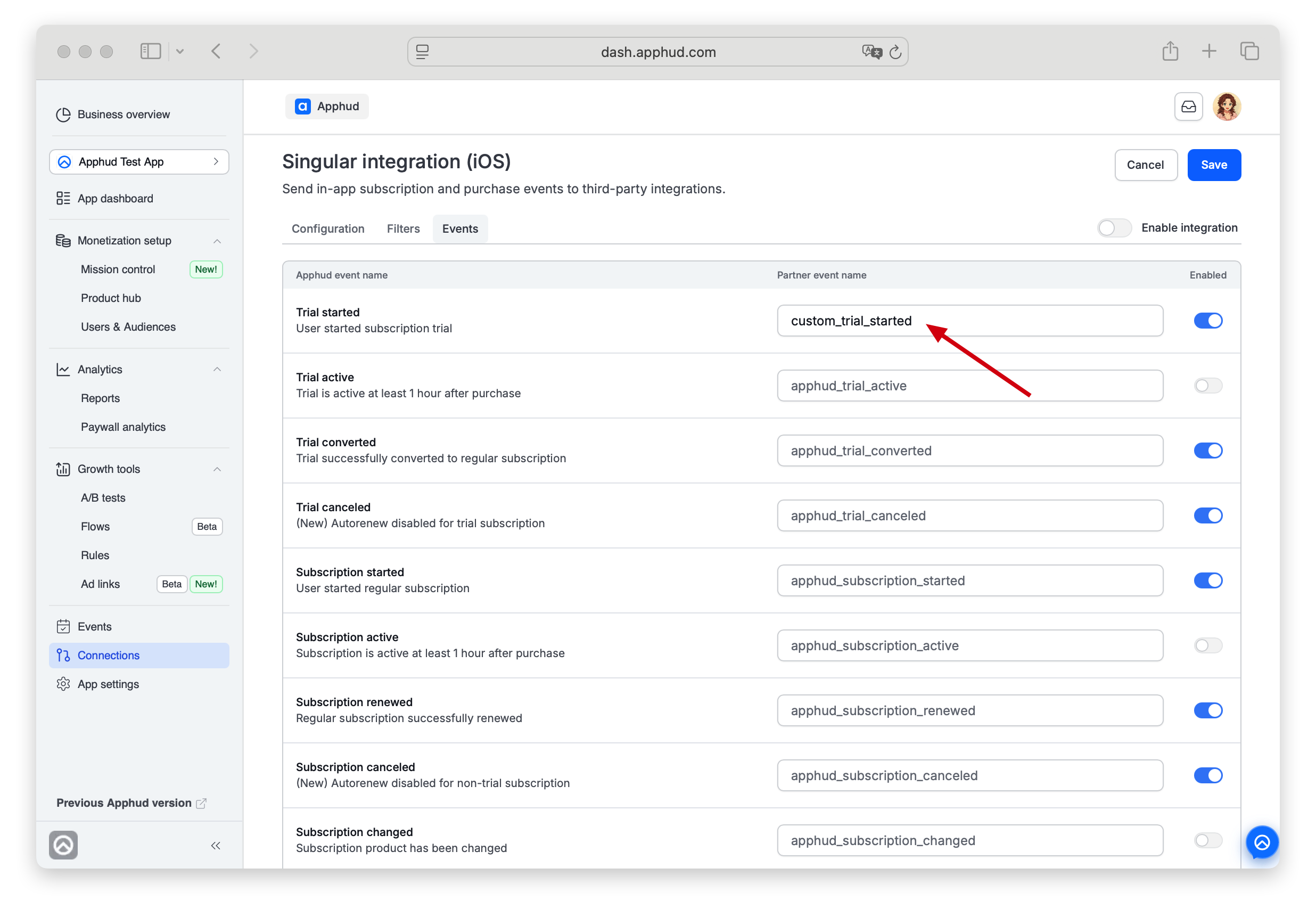Open A/B tests page
Image resolution: width=1316 pixels, height=917 pixels.
tap(103, 498)
